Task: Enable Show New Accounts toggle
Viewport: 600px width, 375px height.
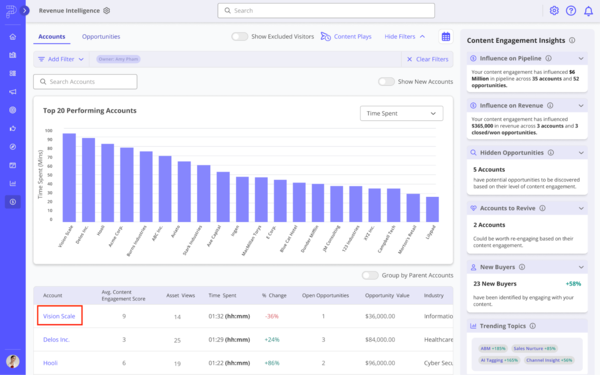Action: [x=386, y=82]
